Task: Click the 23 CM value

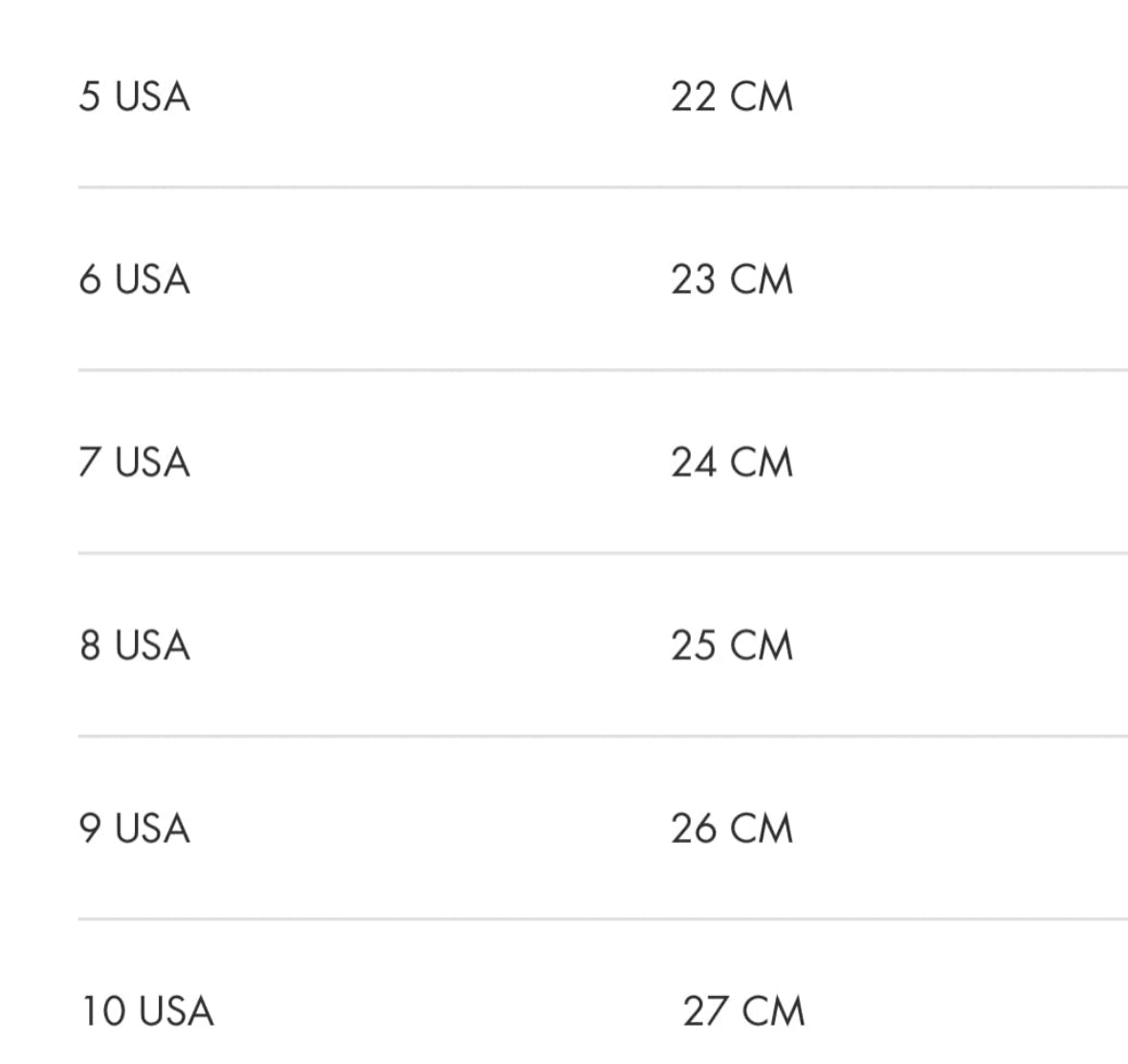Action: 732,279
